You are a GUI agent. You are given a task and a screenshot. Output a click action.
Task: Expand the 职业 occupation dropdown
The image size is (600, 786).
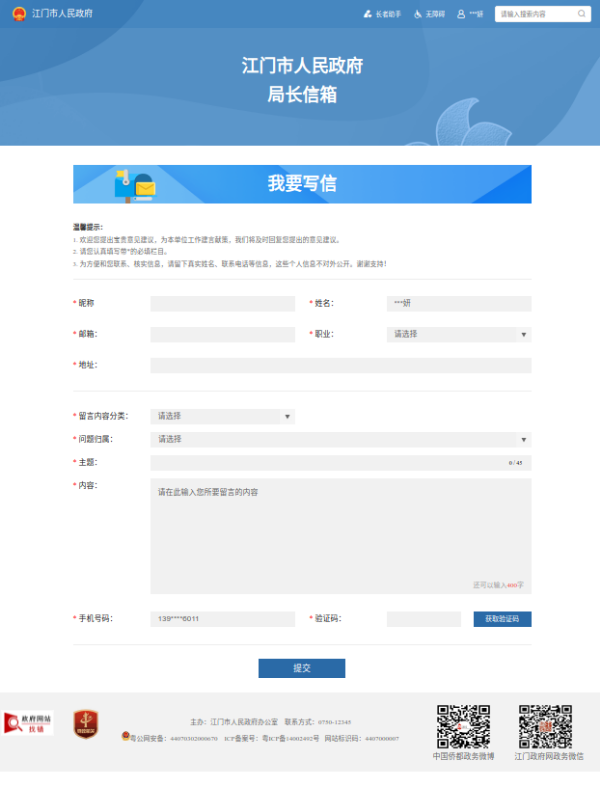click(x=458, y=334)
